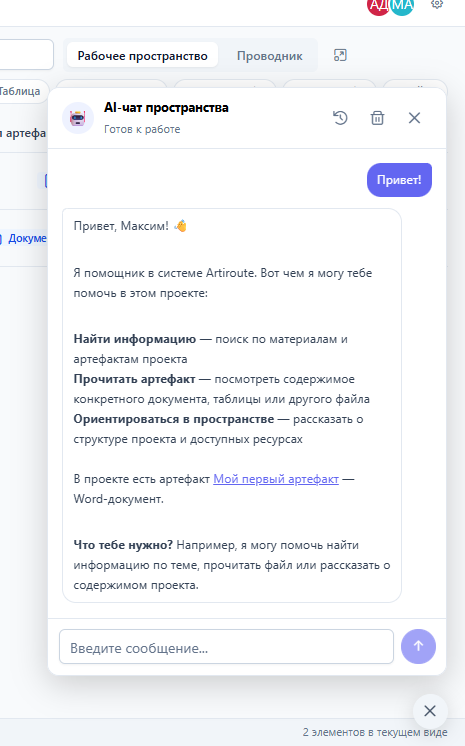The width and height of the screenshot is (465, 746).
Task: Open the Мой первый артефакт link
Action: tap(276, 479)
